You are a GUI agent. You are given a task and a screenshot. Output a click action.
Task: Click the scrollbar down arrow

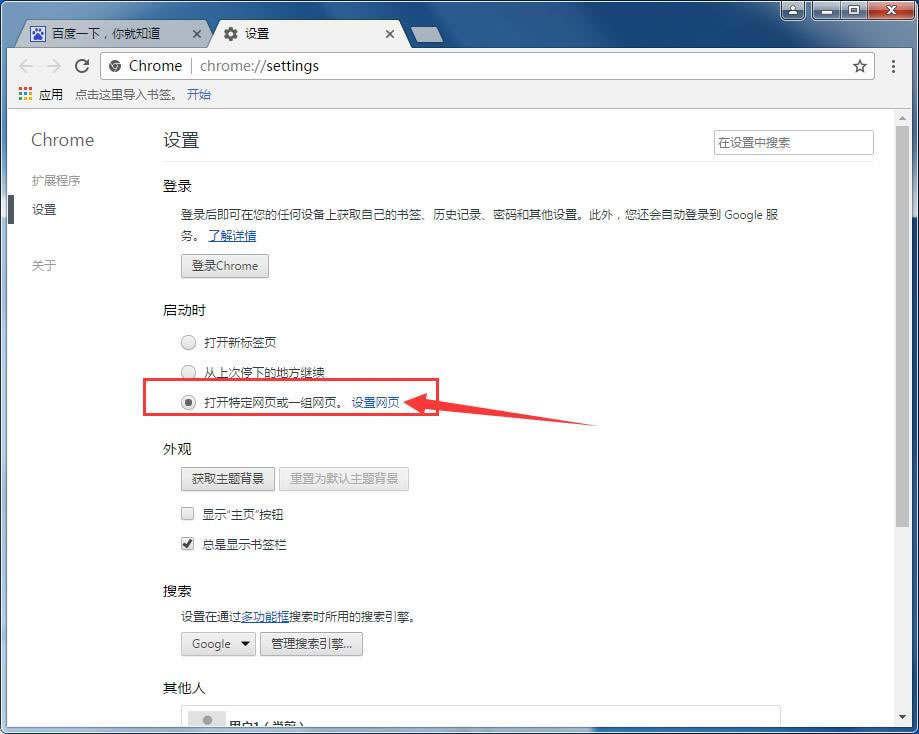[902, 716]
